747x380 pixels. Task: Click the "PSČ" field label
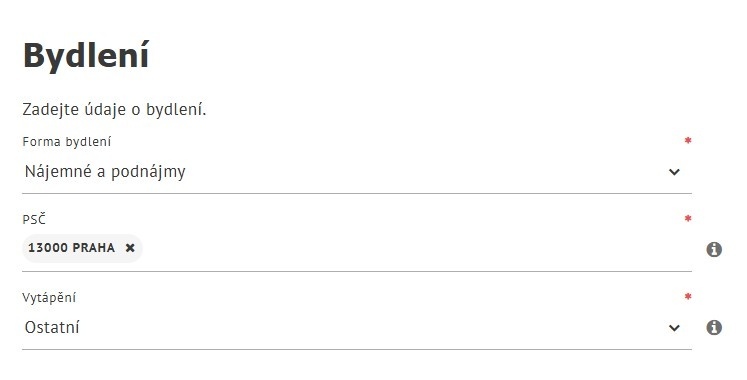click(34, 220)
